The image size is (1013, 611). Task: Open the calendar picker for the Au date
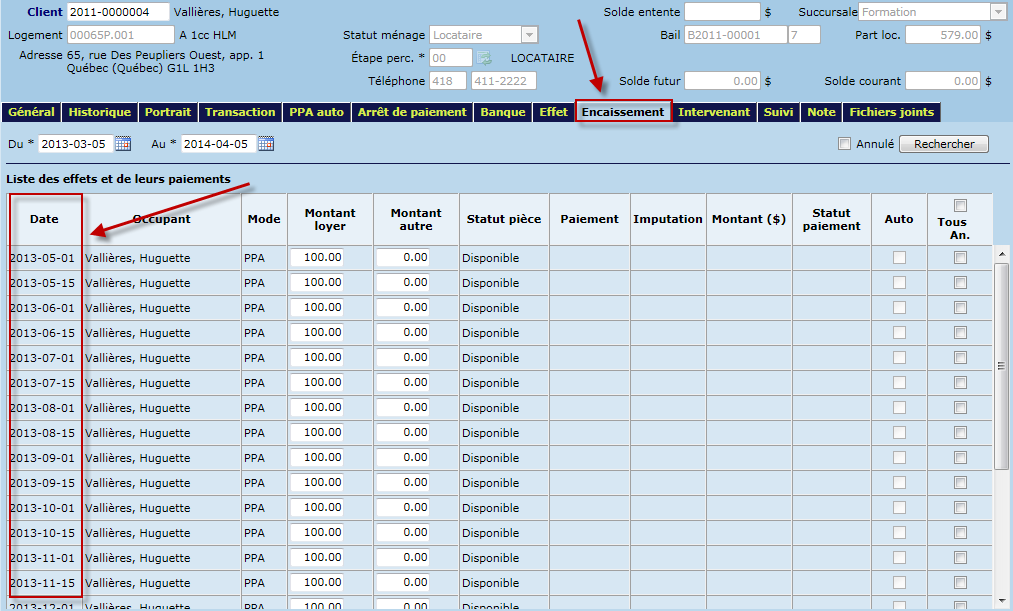click(x=266, y=144)
